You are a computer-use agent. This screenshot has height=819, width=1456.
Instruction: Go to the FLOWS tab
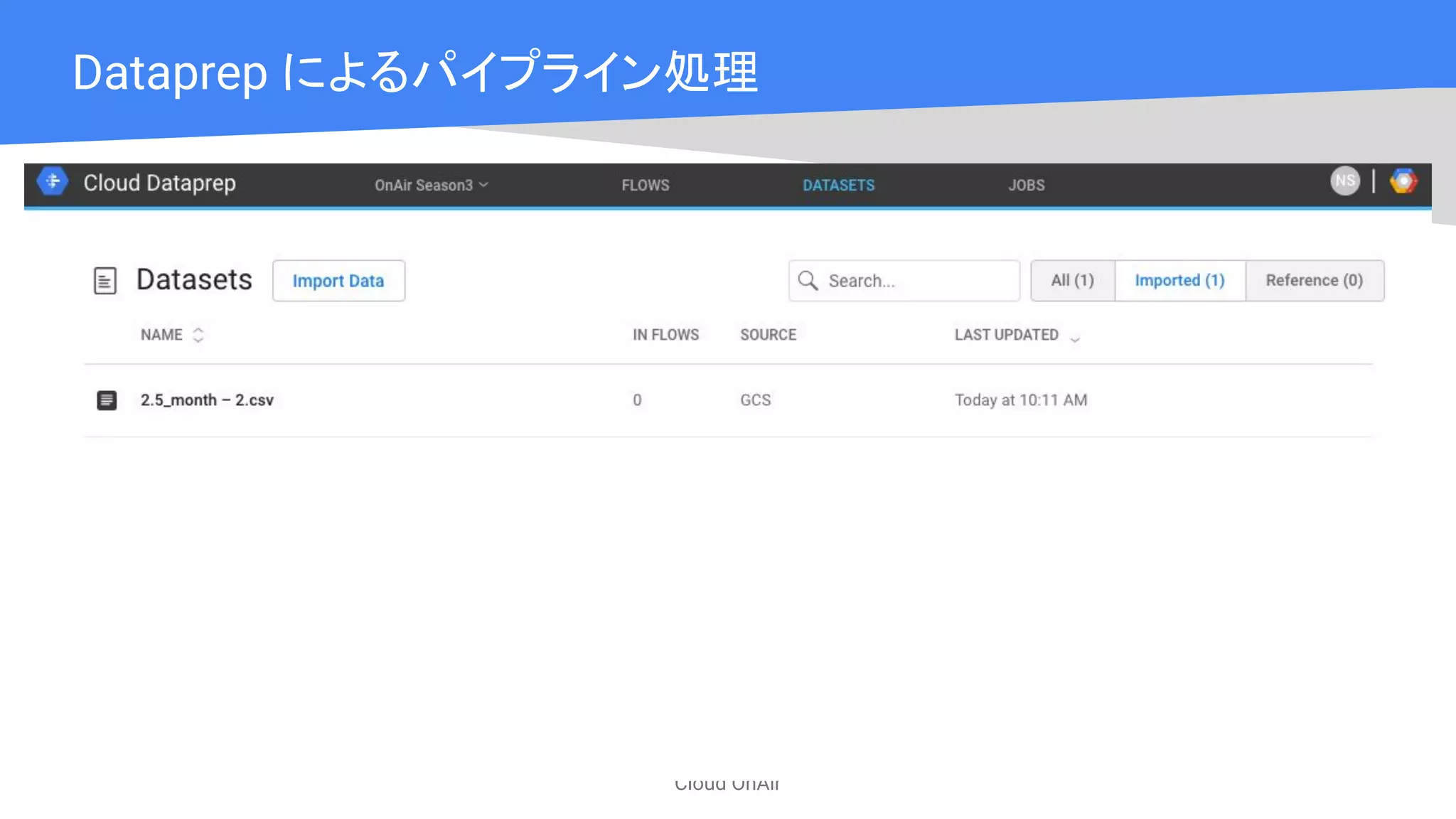click(x=646, y=185)
